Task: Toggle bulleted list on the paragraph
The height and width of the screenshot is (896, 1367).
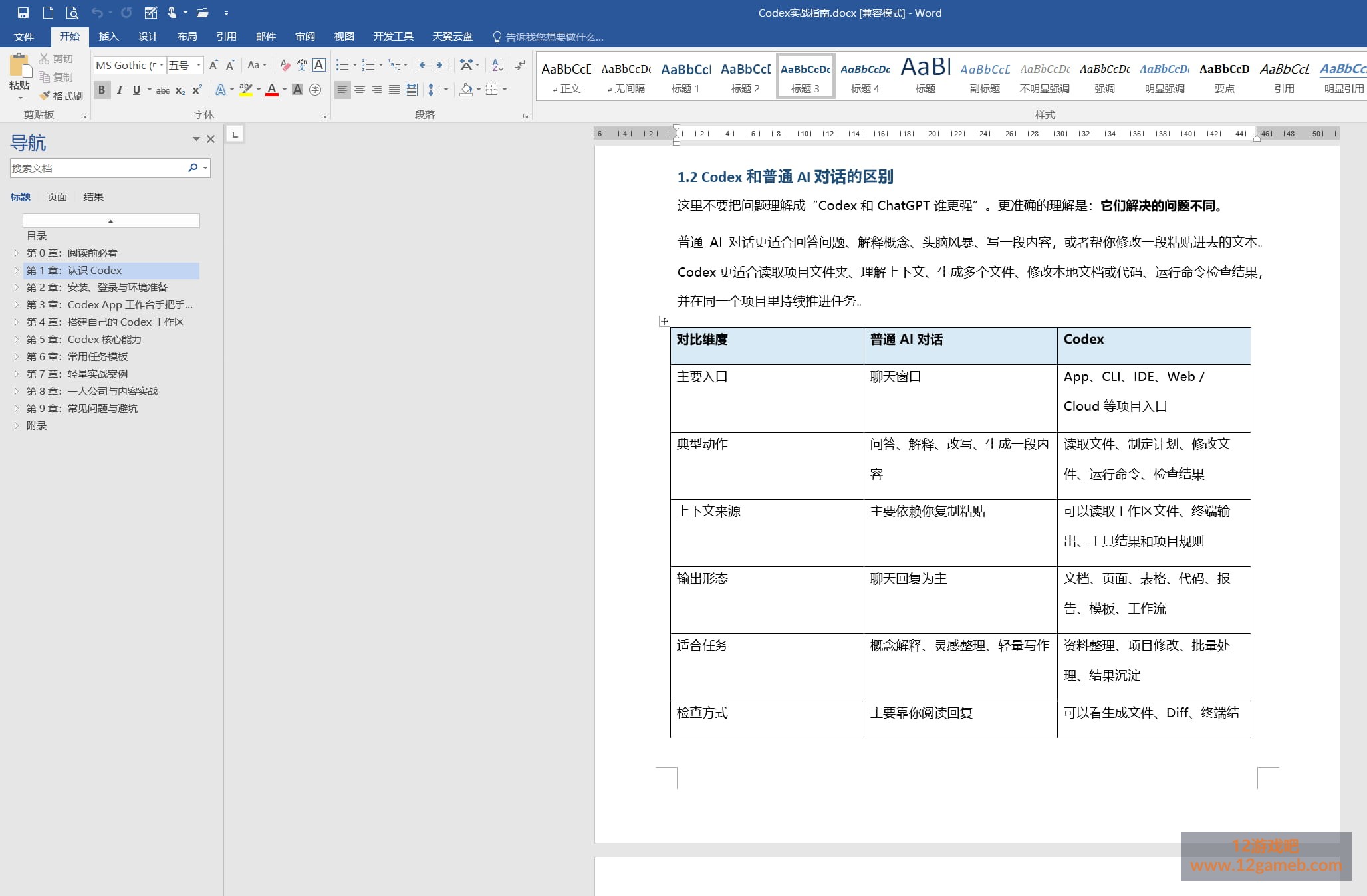Action: point(342,65)
